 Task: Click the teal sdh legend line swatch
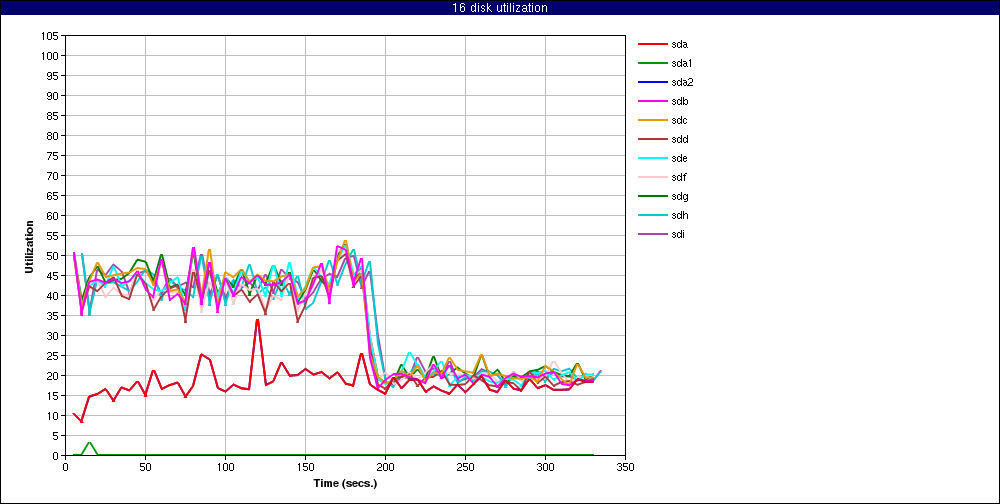click(652, 215)
